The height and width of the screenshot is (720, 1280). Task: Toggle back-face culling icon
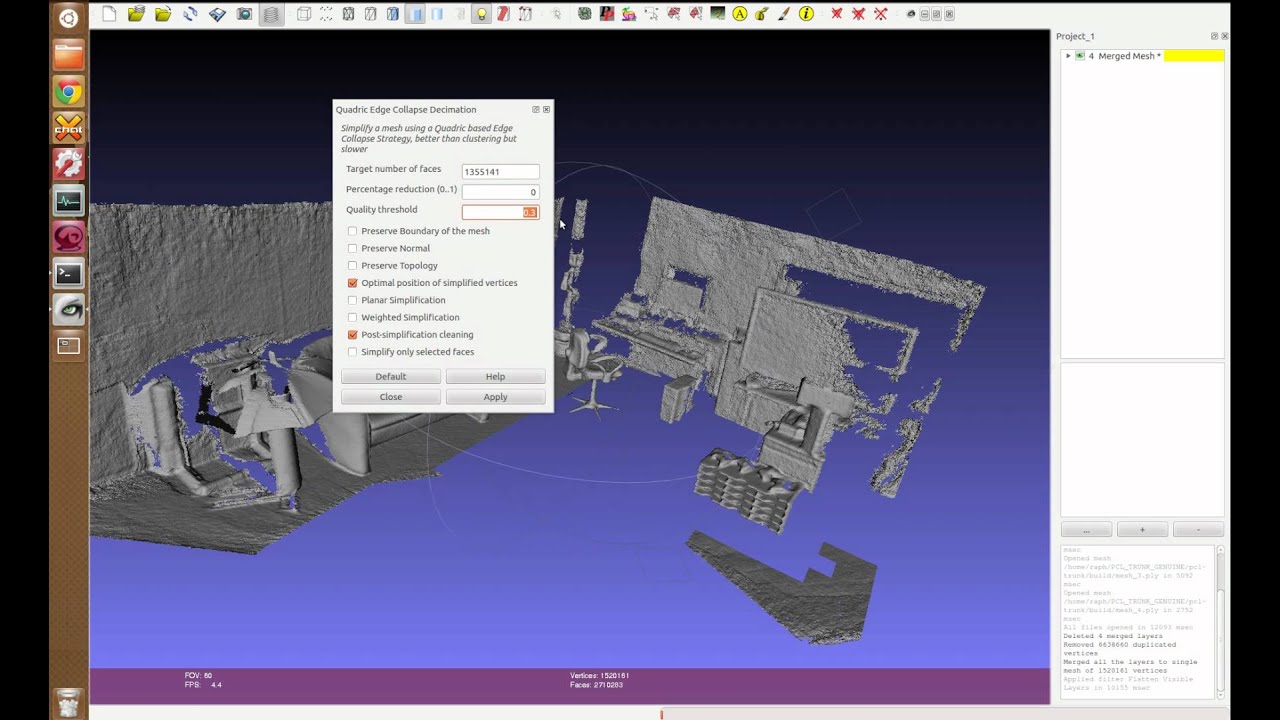tap(525, 14)
